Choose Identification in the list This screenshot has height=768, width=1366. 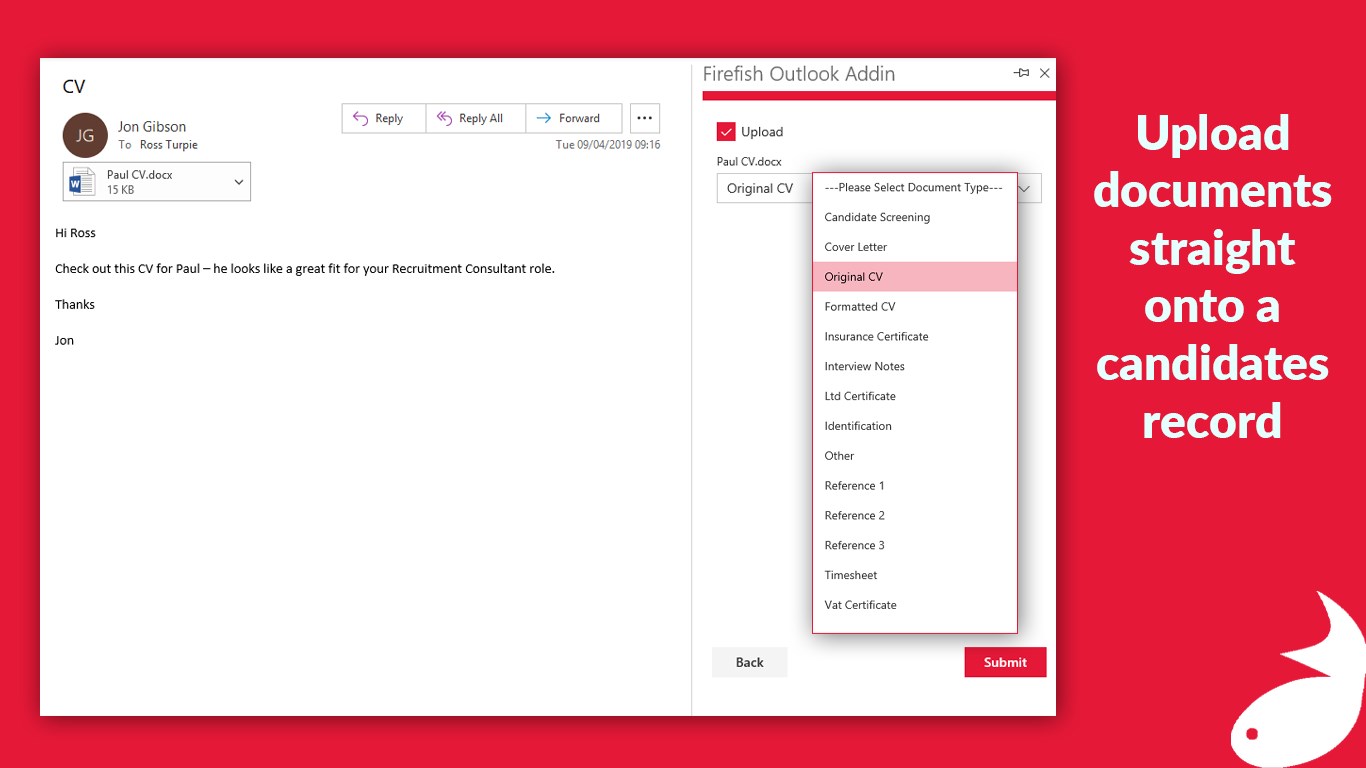915,426
